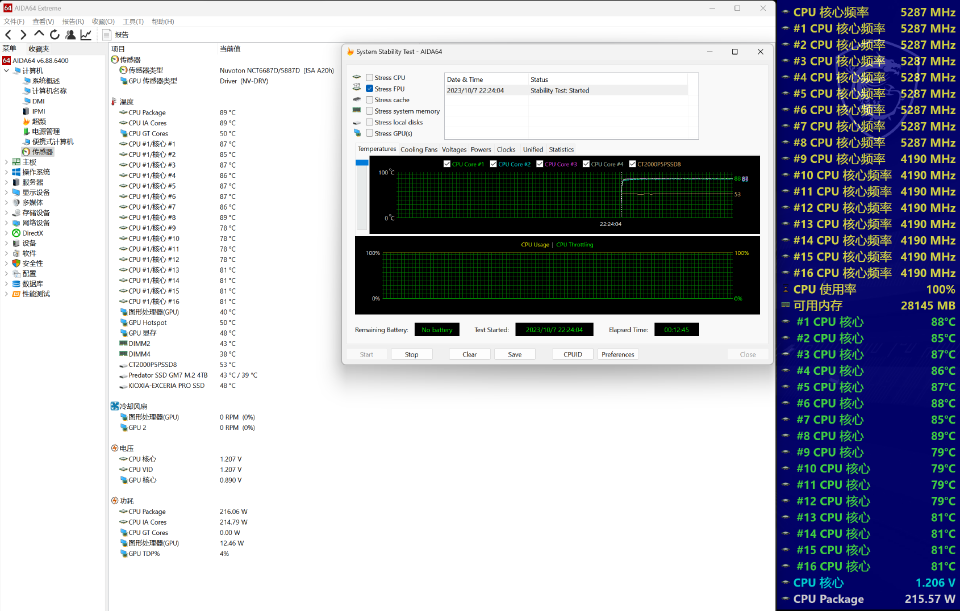Enable the Stress CPU checkbox
This screenshot has height=611, width=960.
[370, 78]
